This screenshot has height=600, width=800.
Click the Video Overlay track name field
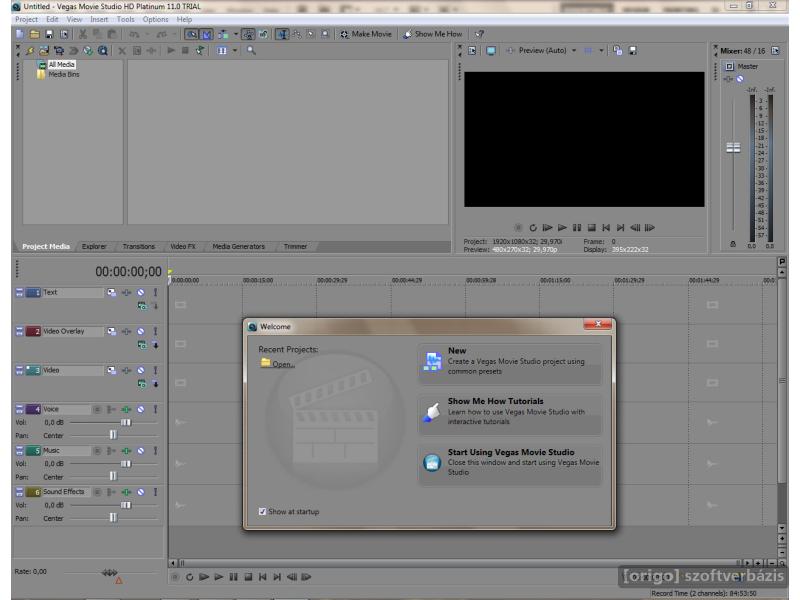pos(72,332)
